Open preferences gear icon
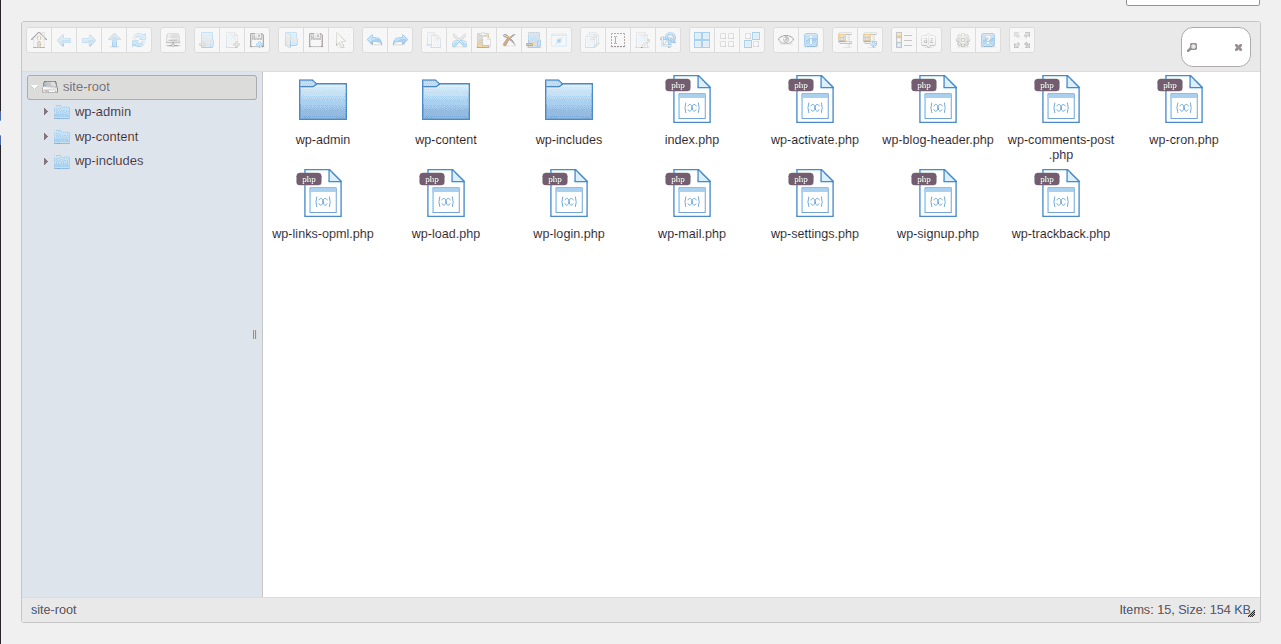The image size is (1281, 644). [963, 41]
